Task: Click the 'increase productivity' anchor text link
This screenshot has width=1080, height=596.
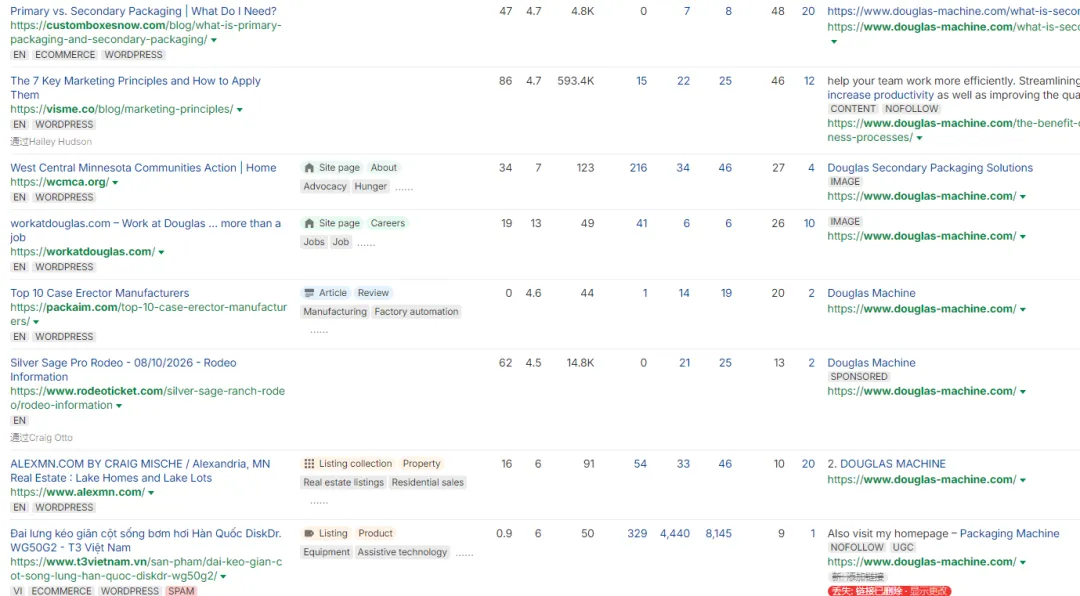Action: tap(880, 95)
